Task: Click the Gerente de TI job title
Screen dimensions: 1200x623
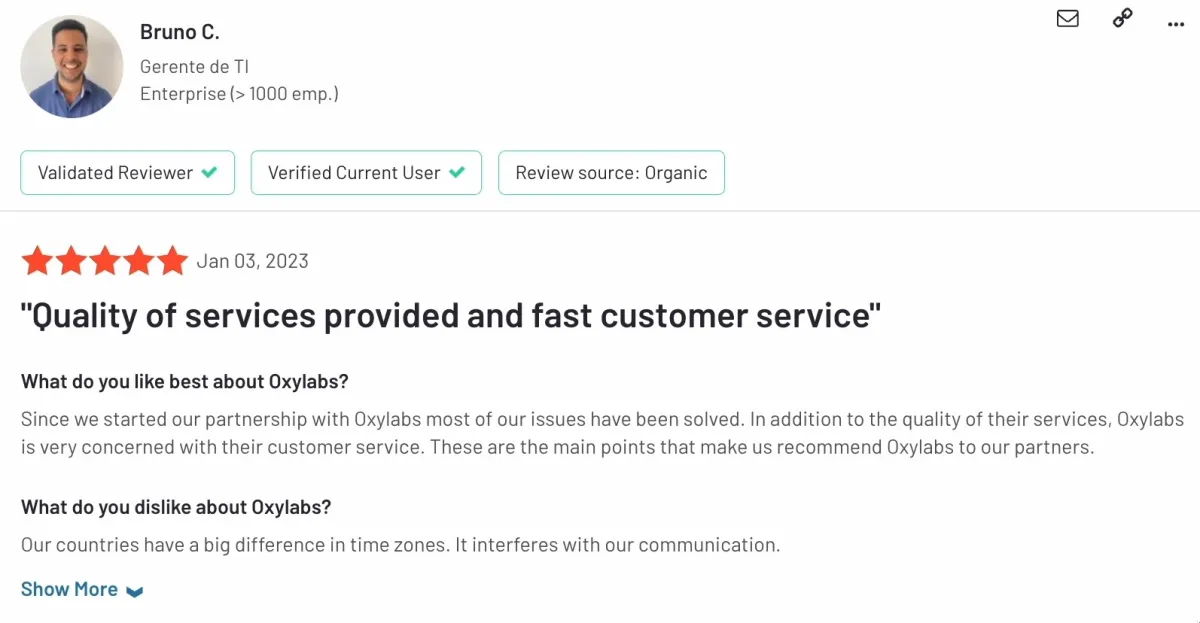Action: click(x=195, y=67)
